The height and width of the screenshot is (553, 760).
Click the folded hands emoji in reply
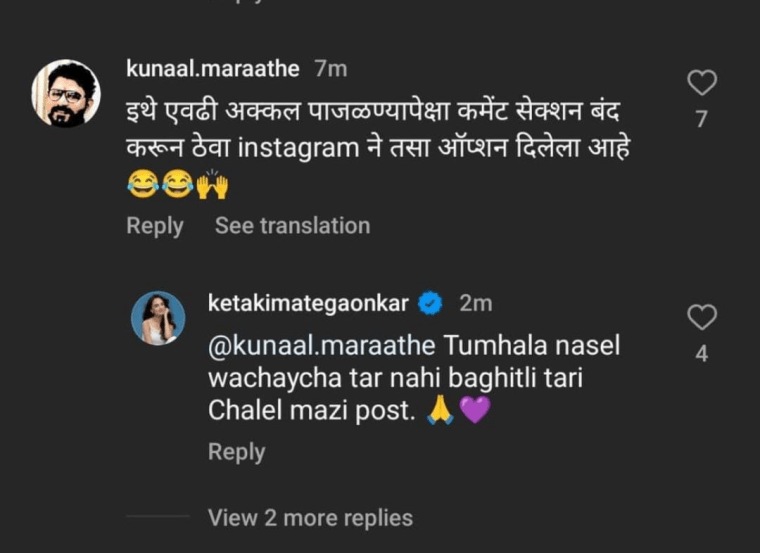coord(440,411)
